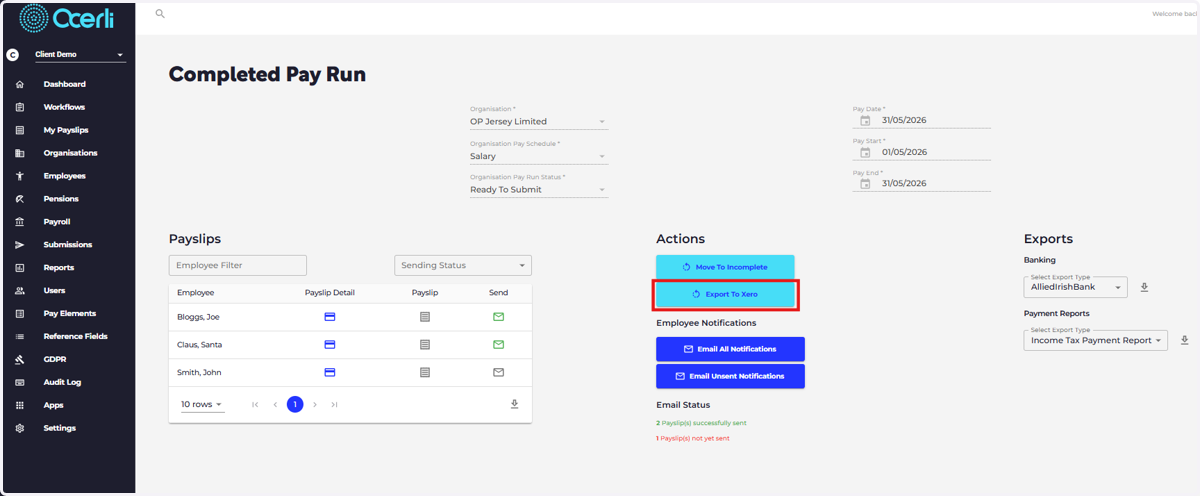Viewport: 1200px width, 496px height.
Task: Change the 10 rows per page dropdown
Action: [x=202, y=404]
